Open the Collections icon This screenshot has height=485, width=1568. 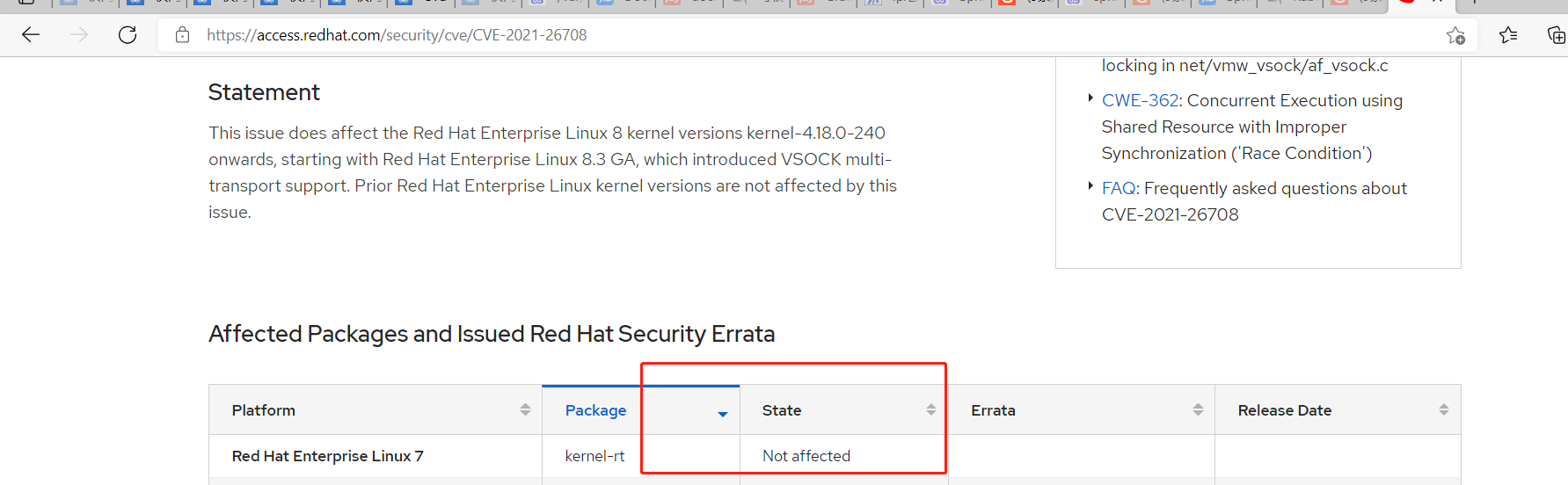click(1556, 35)
